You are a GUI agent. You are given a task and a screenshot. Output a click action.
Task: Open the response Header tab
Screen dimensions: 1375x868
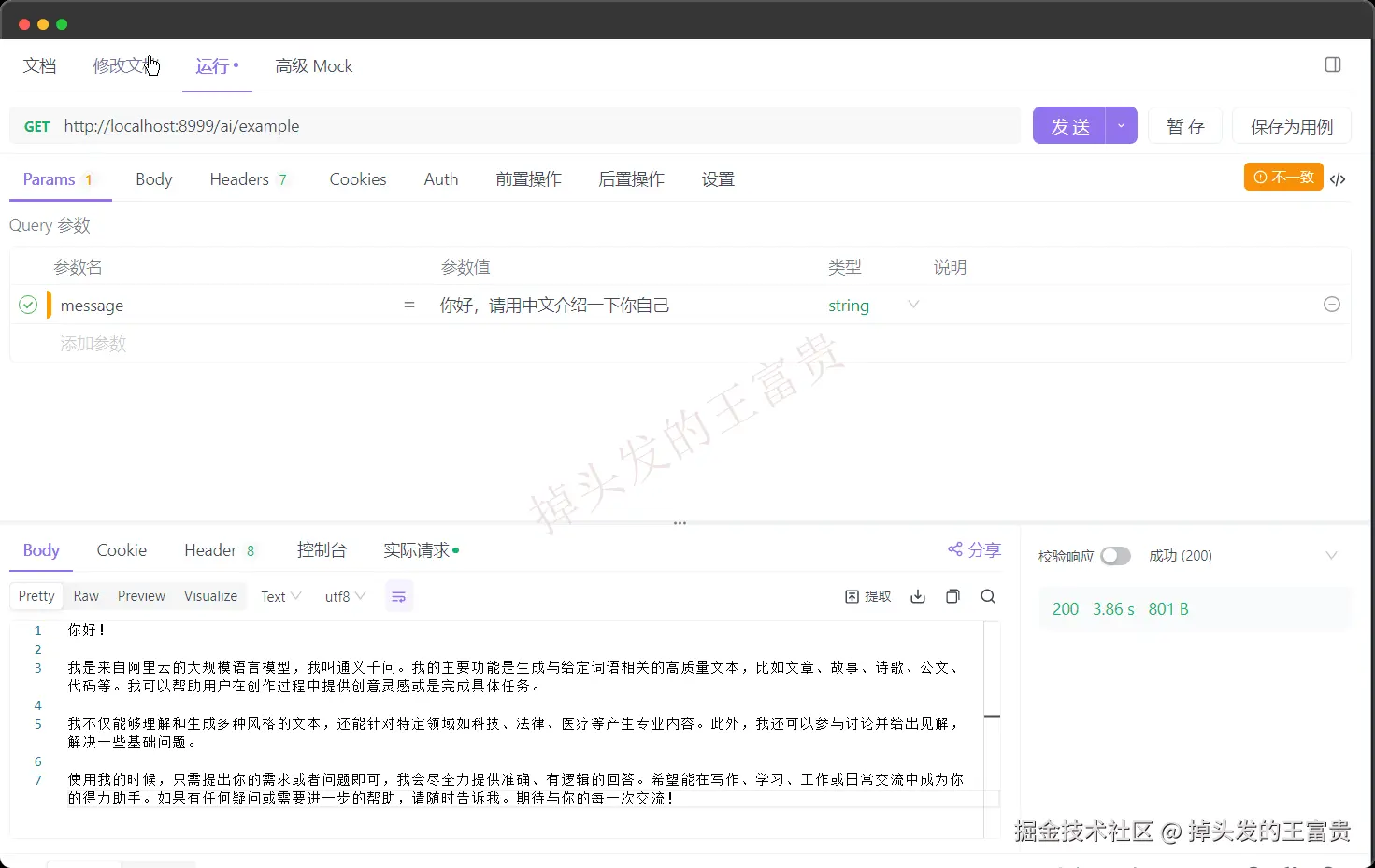[x=220, y=549]
